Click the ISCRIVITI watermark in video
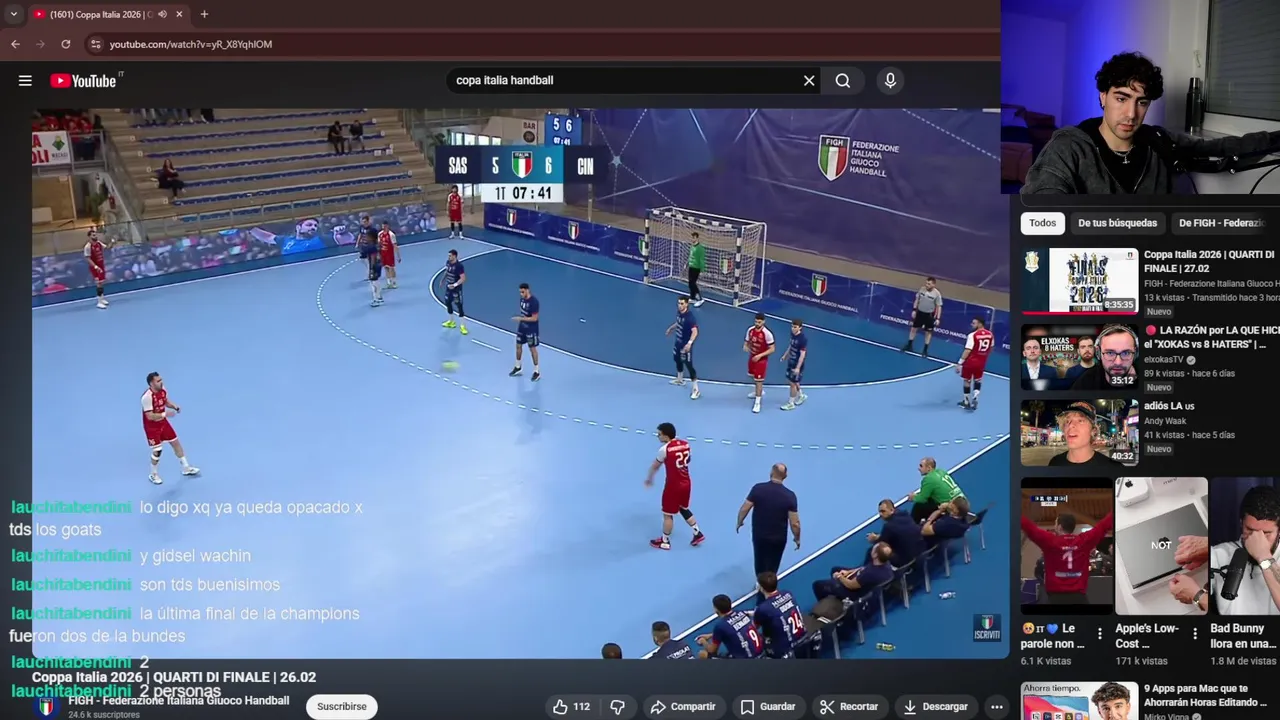 986,627
